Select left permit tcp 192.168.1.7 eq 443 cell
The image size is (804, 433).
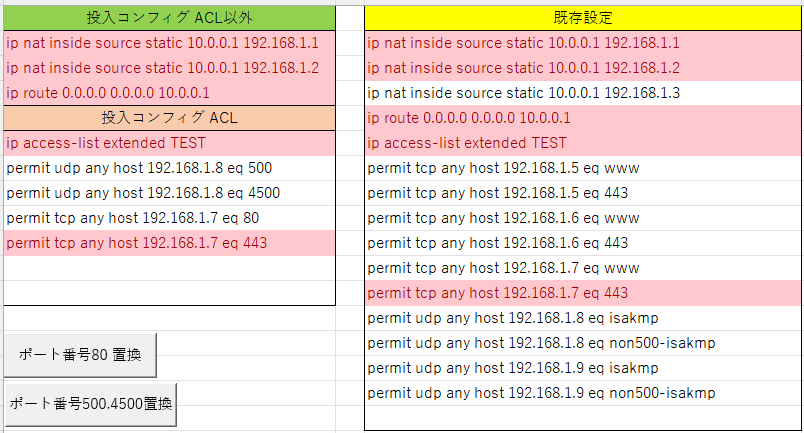(x=170, y=243)
